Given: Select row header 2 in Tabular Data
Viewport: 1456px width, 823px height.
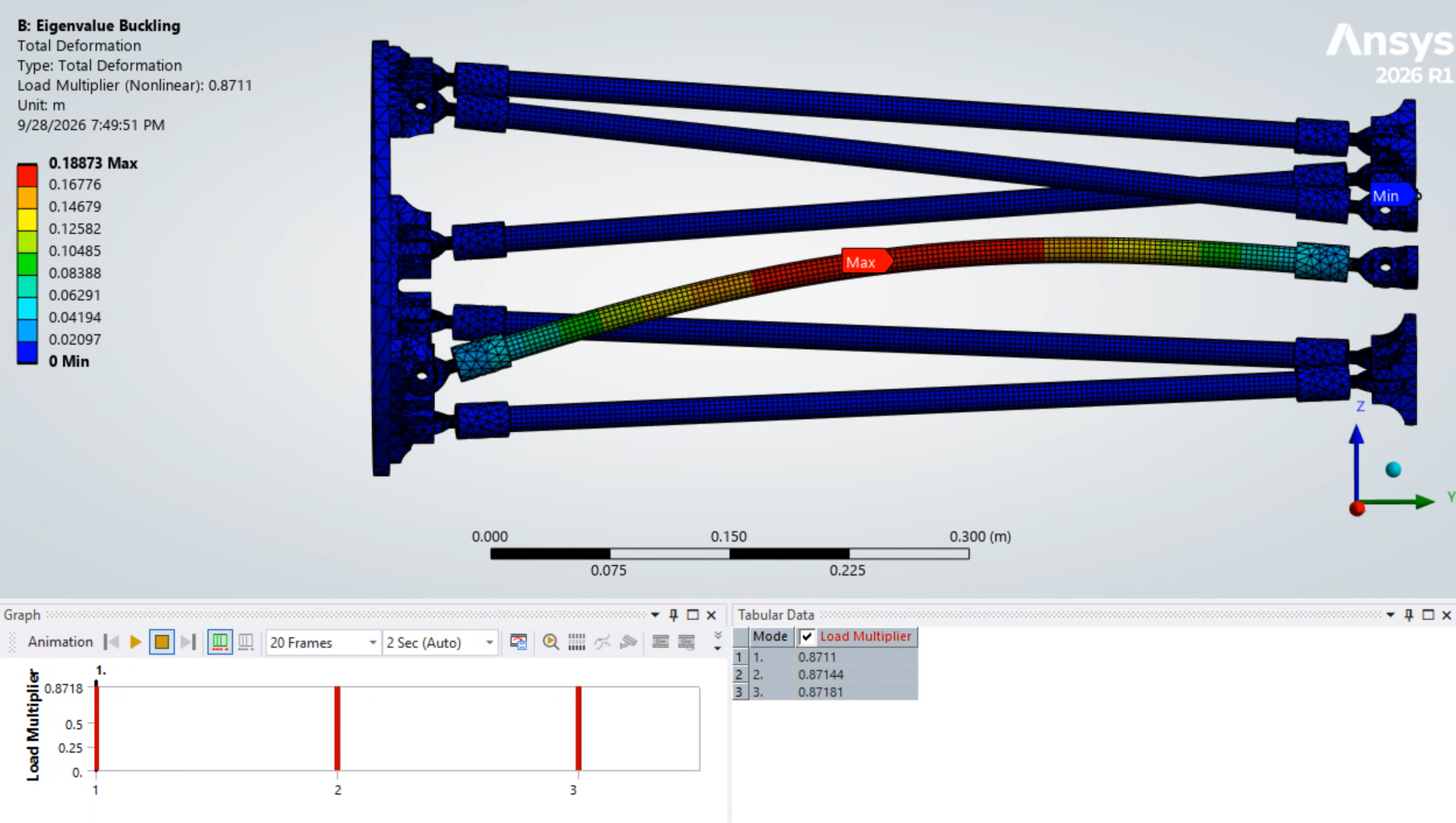Looking at the screenshot, I should (x=739, y=675).
